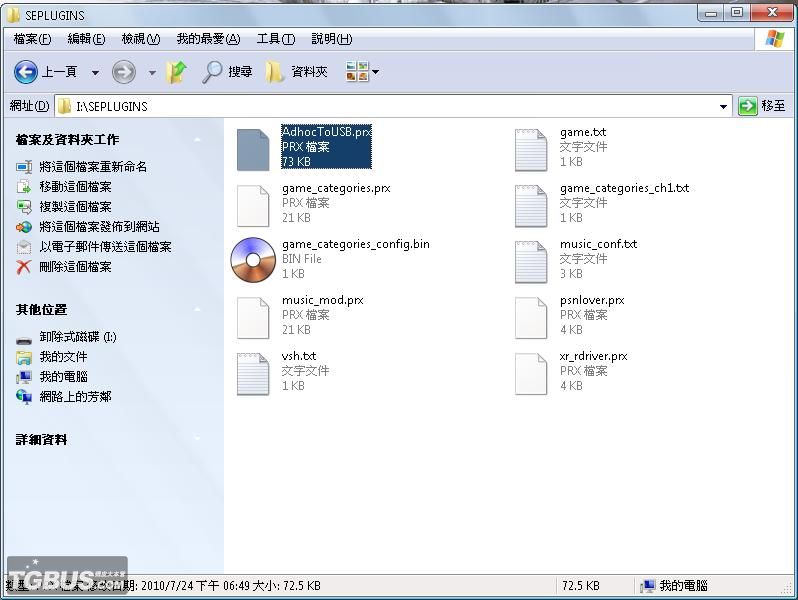Select the game_categories_ch1.txt document icon

click(x=531, y=206)
